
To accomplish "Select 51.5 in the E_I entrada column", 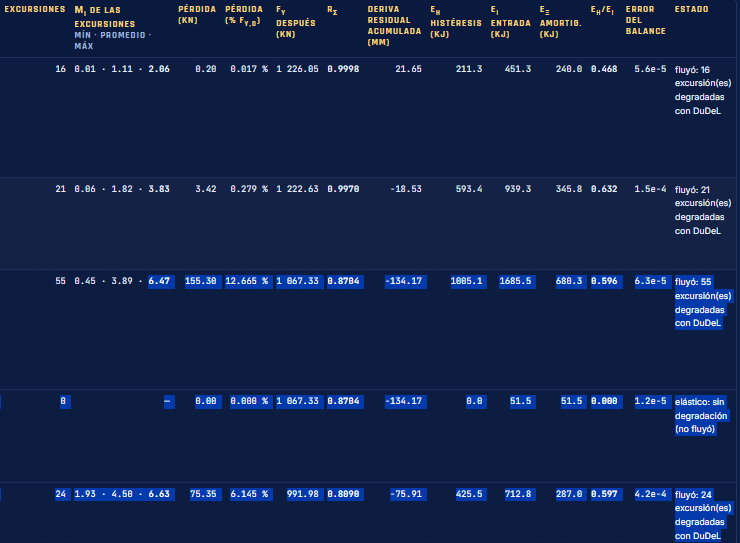I will point(521,401).
